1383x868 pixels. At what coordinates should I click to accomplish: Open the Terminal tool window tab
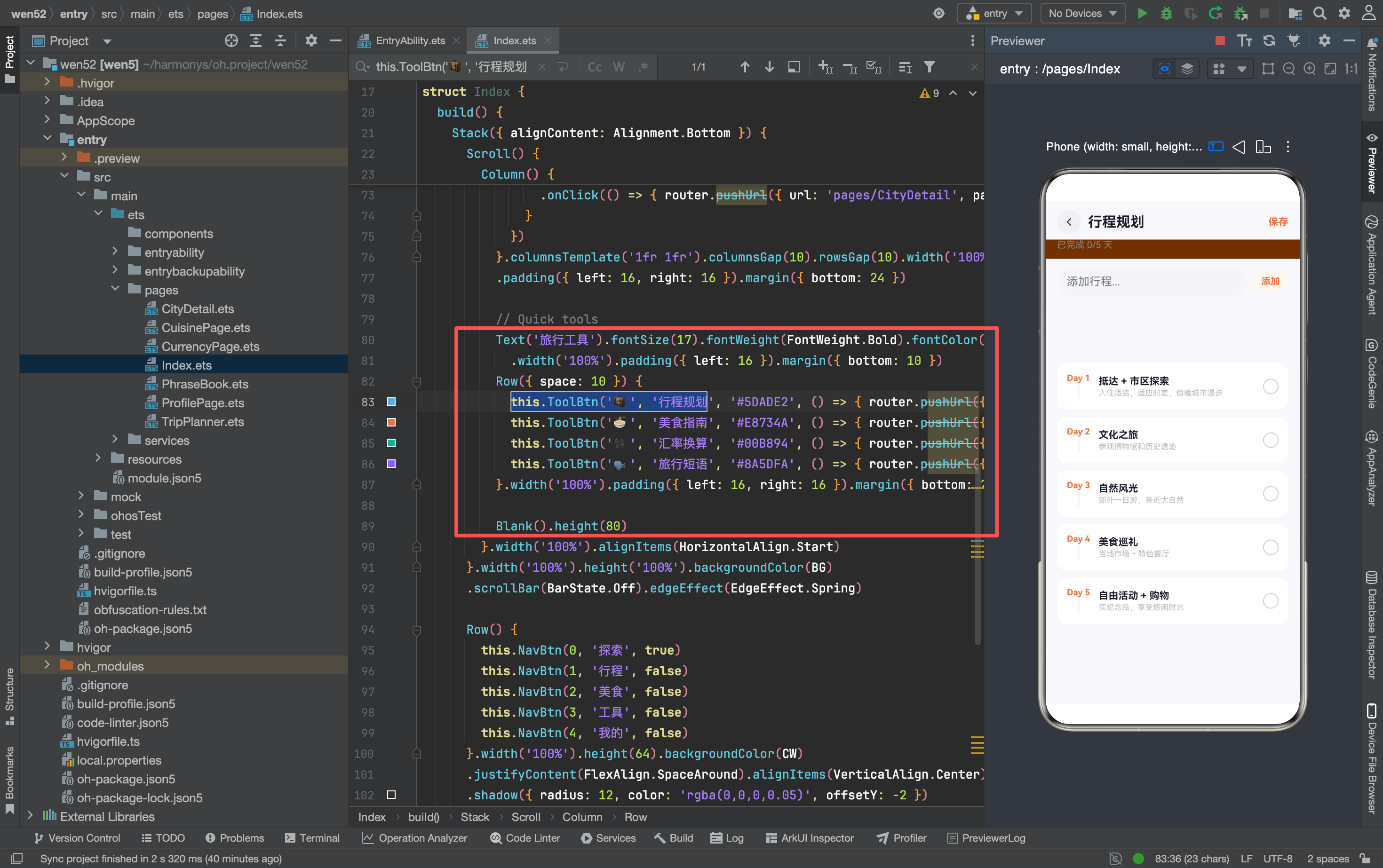click(312, 838)
